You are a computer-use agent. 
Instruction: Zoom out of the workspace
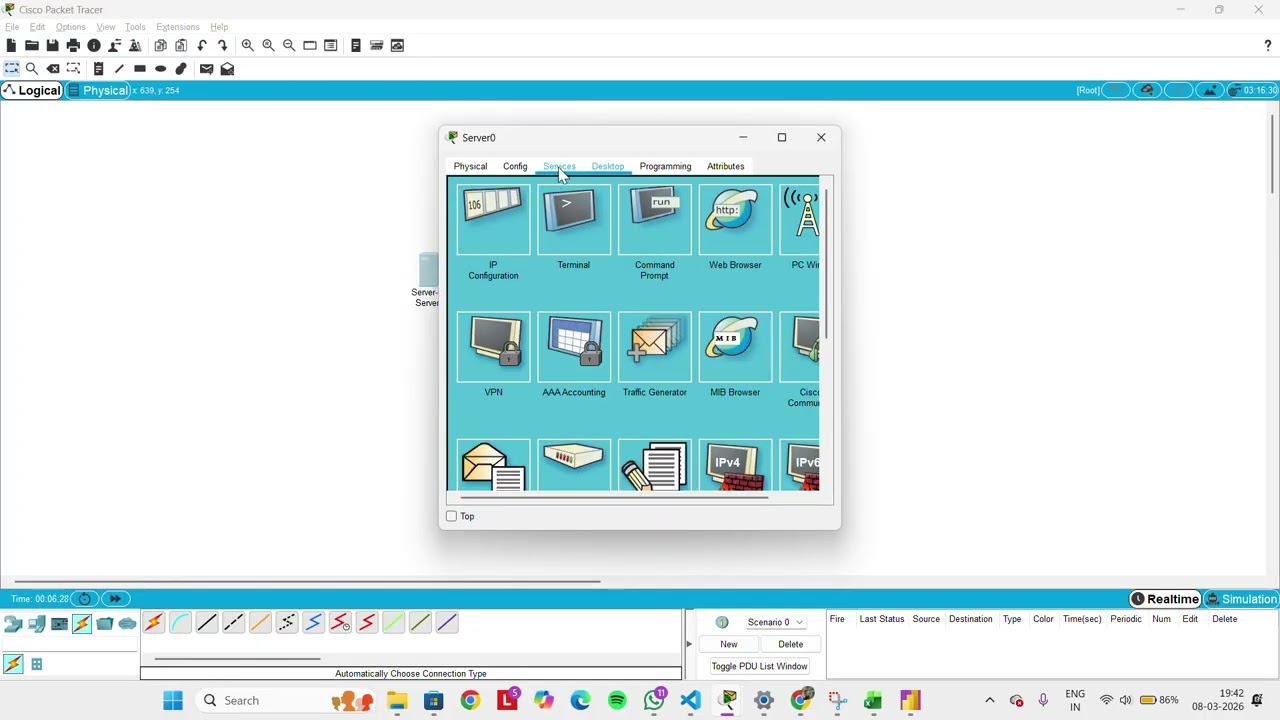pyautogui.click(x=289, y=45)
